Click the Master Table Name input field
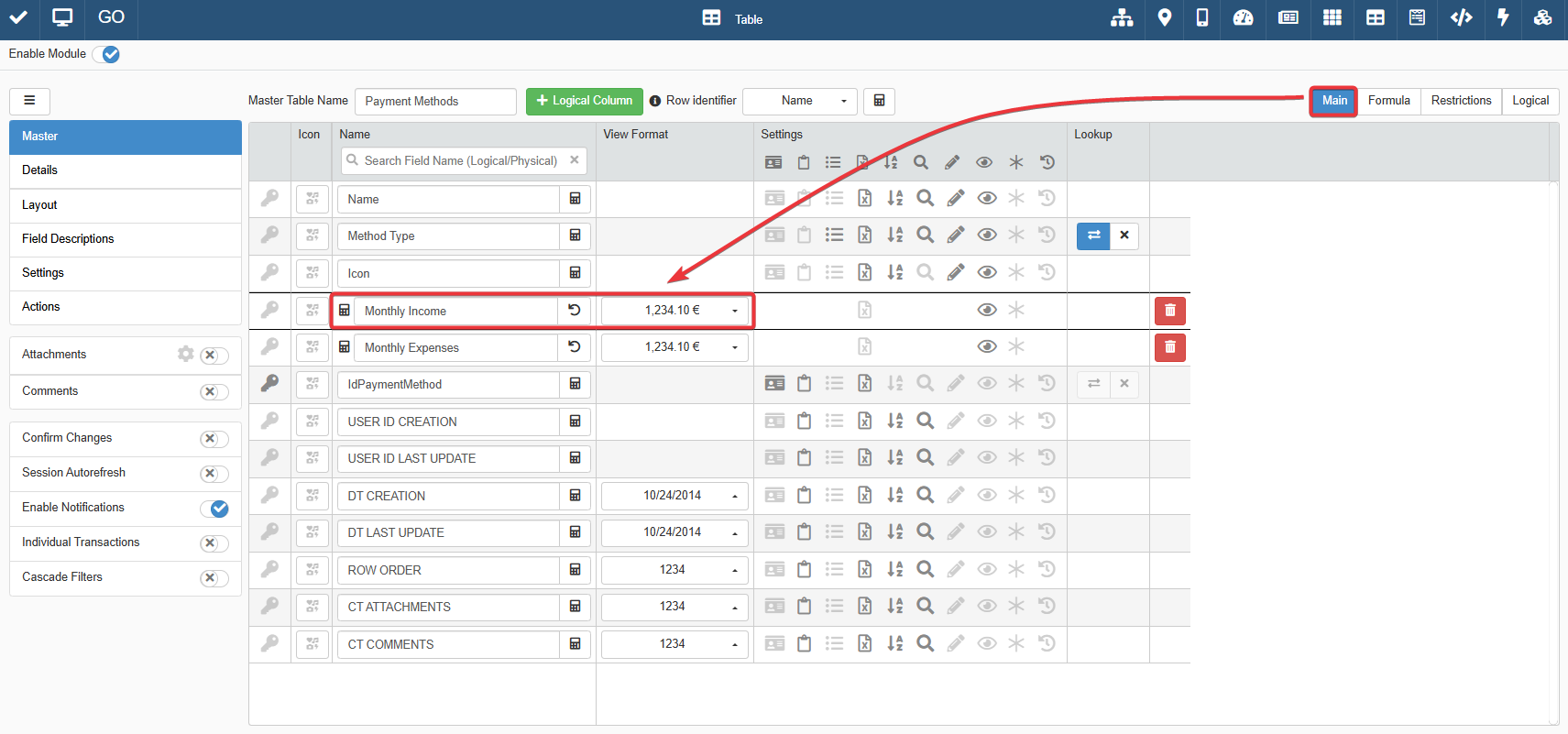This screenshot has height=734, width=1568. coord(435,101)
